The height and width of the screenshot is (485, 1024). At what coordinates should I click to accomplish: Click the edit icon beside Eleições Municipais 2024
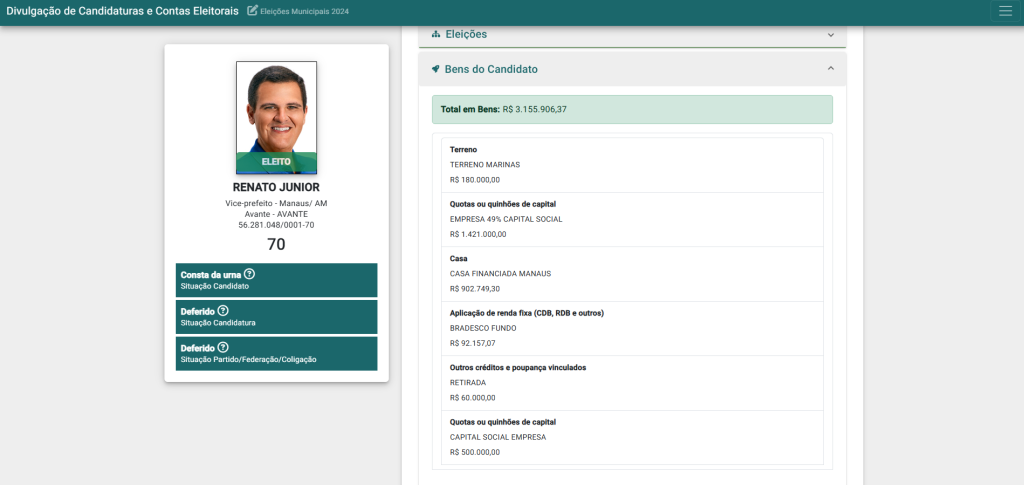click(252, 11)
